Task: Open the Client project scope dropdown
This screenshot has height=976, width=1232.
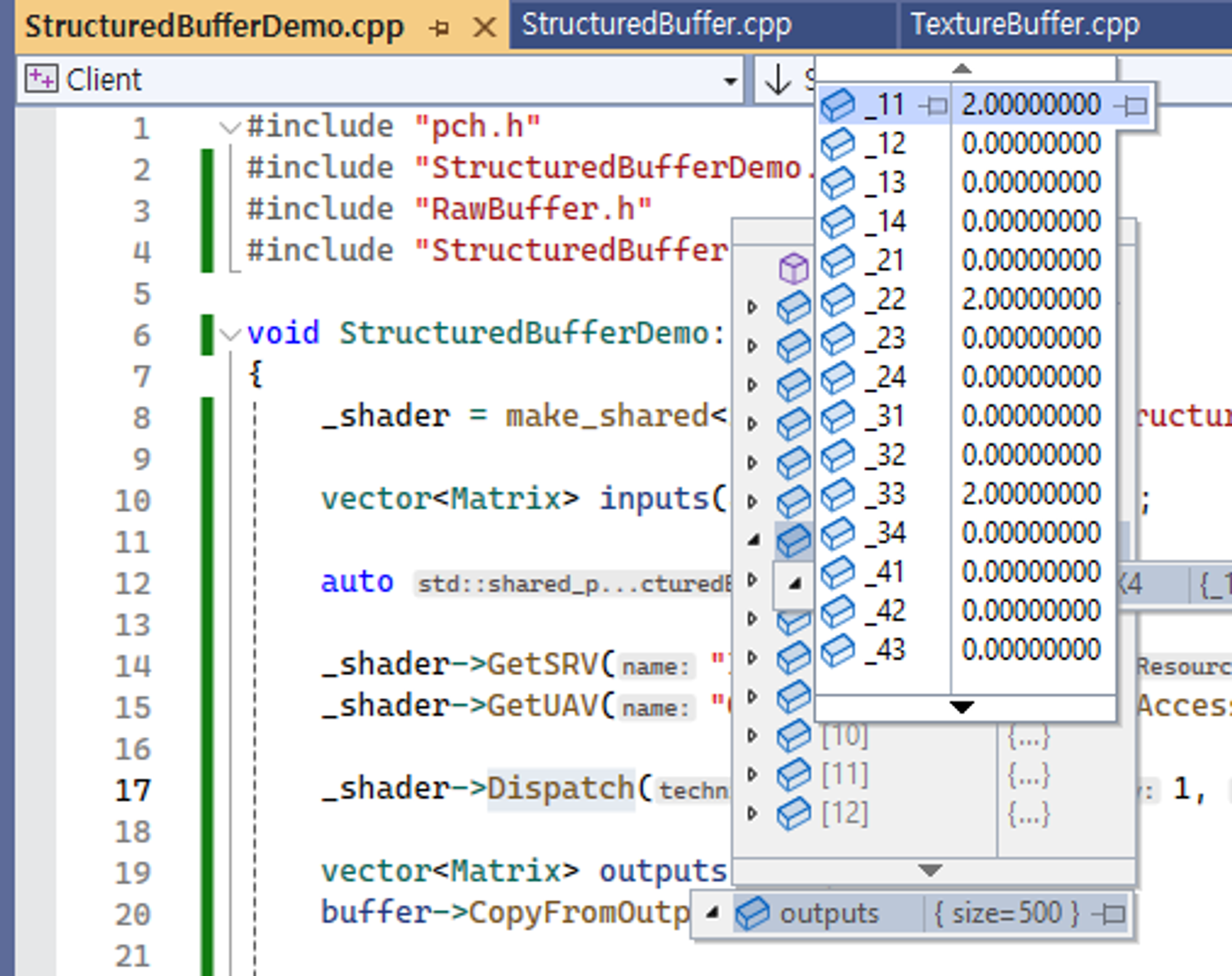Action: [730, 81]
